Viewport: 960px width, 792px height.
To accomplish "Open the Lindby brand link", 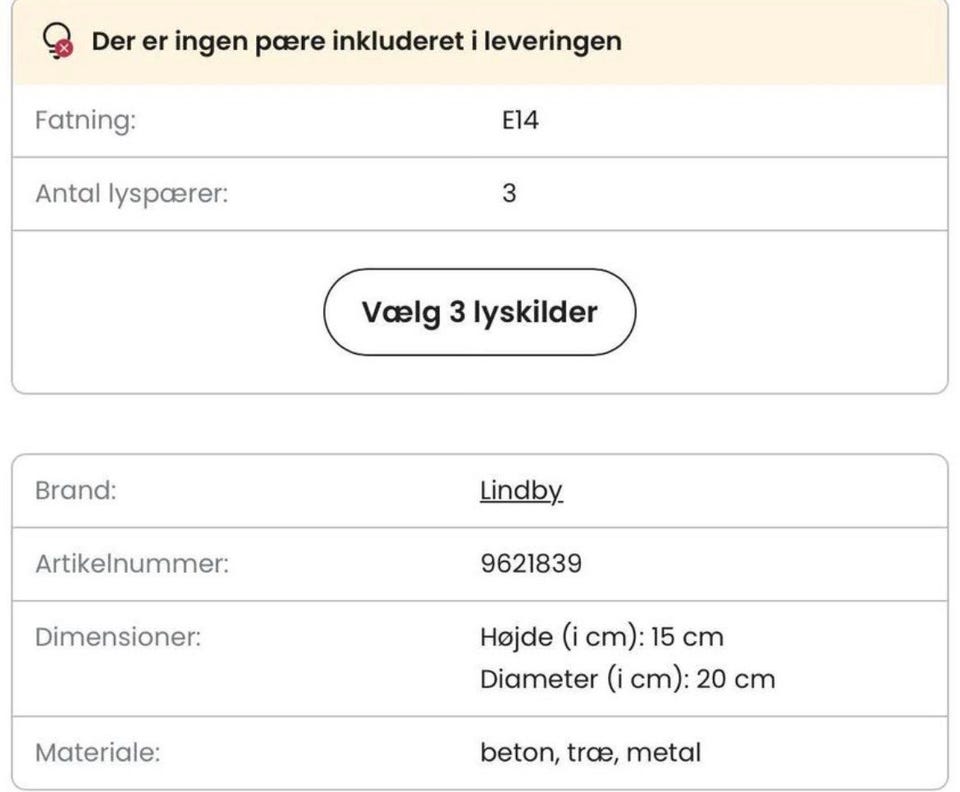I will pos(521,492).
